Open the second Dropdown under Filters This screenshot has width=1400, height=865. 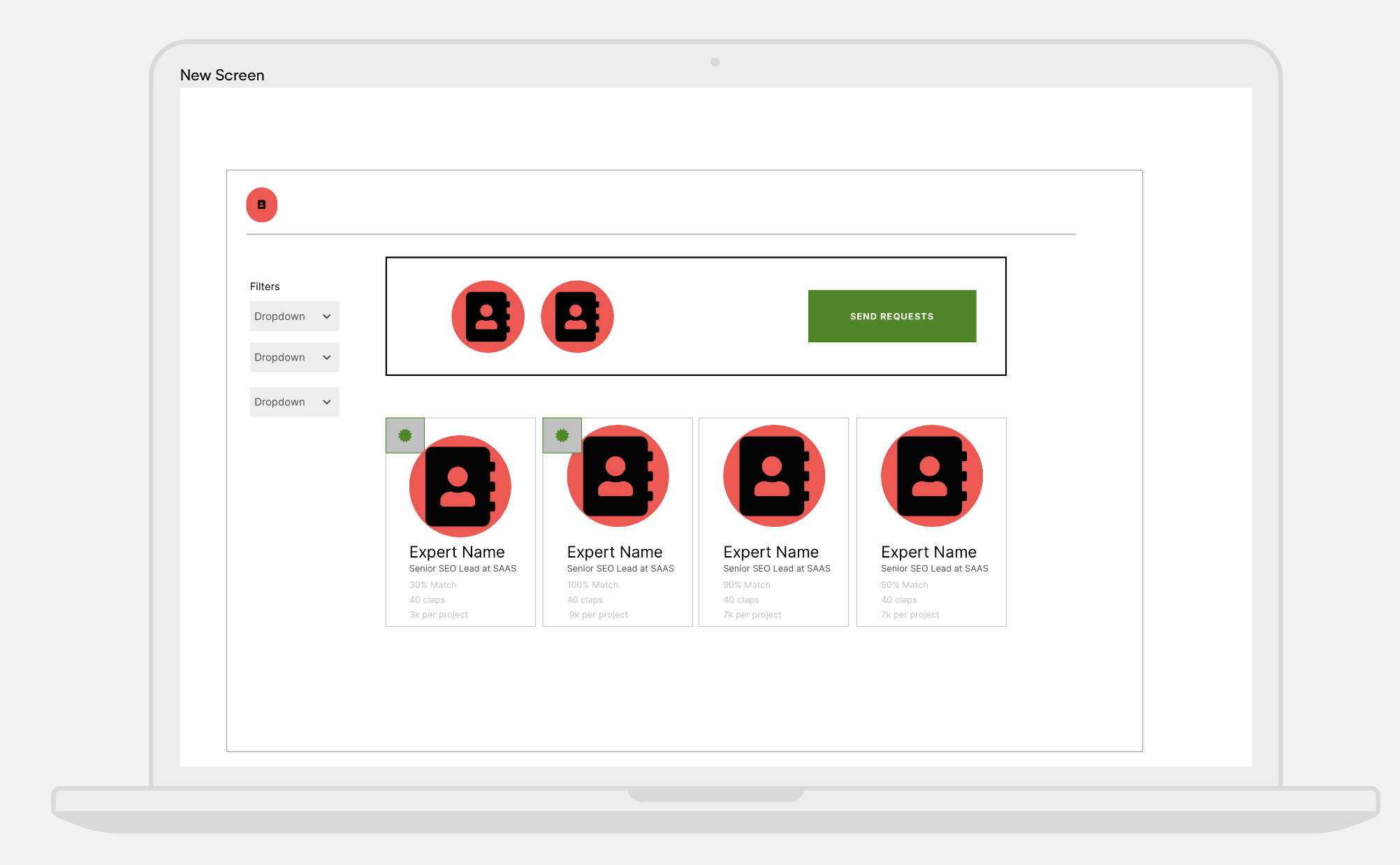pos(294,357)
